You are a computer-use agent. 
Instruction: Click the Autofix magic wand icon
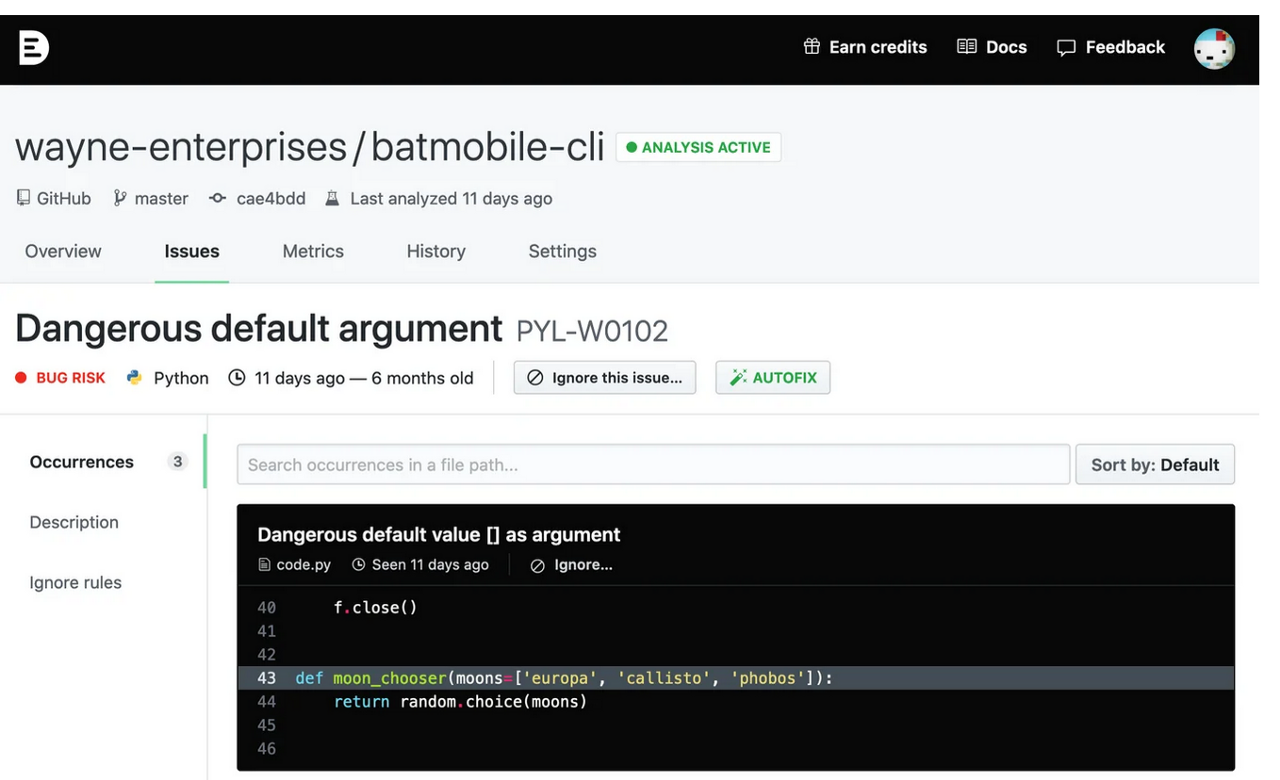click(739, 378)
